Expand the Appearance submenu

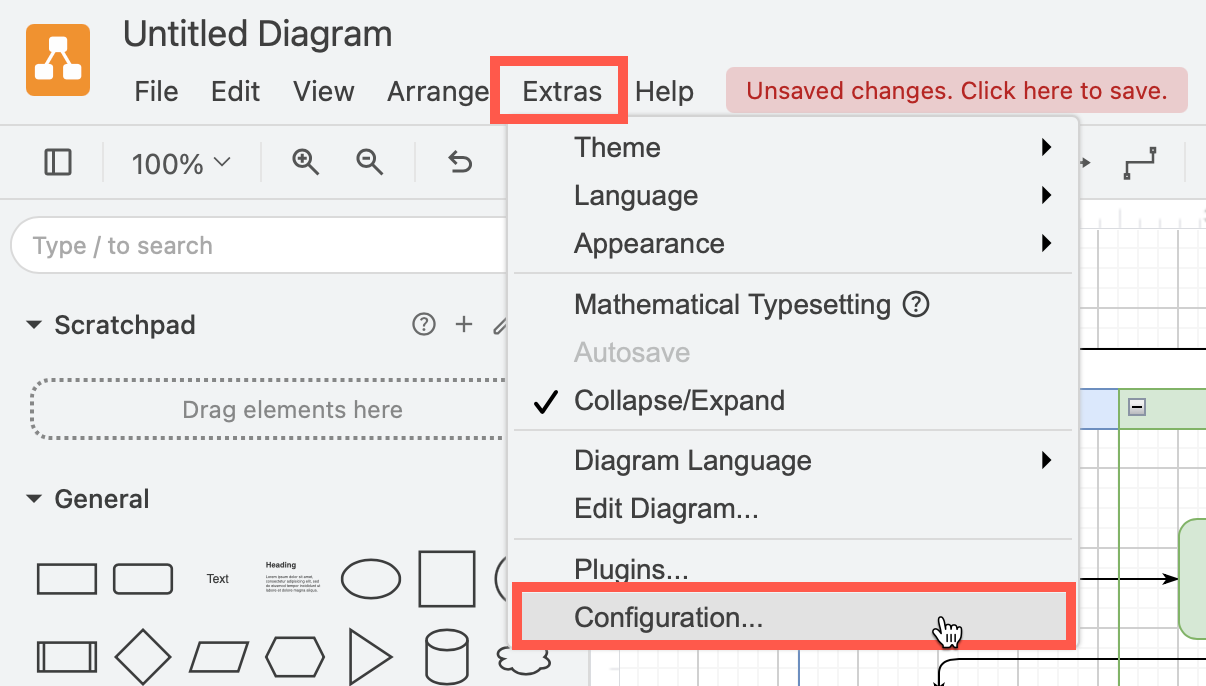(x=792, y=244)
